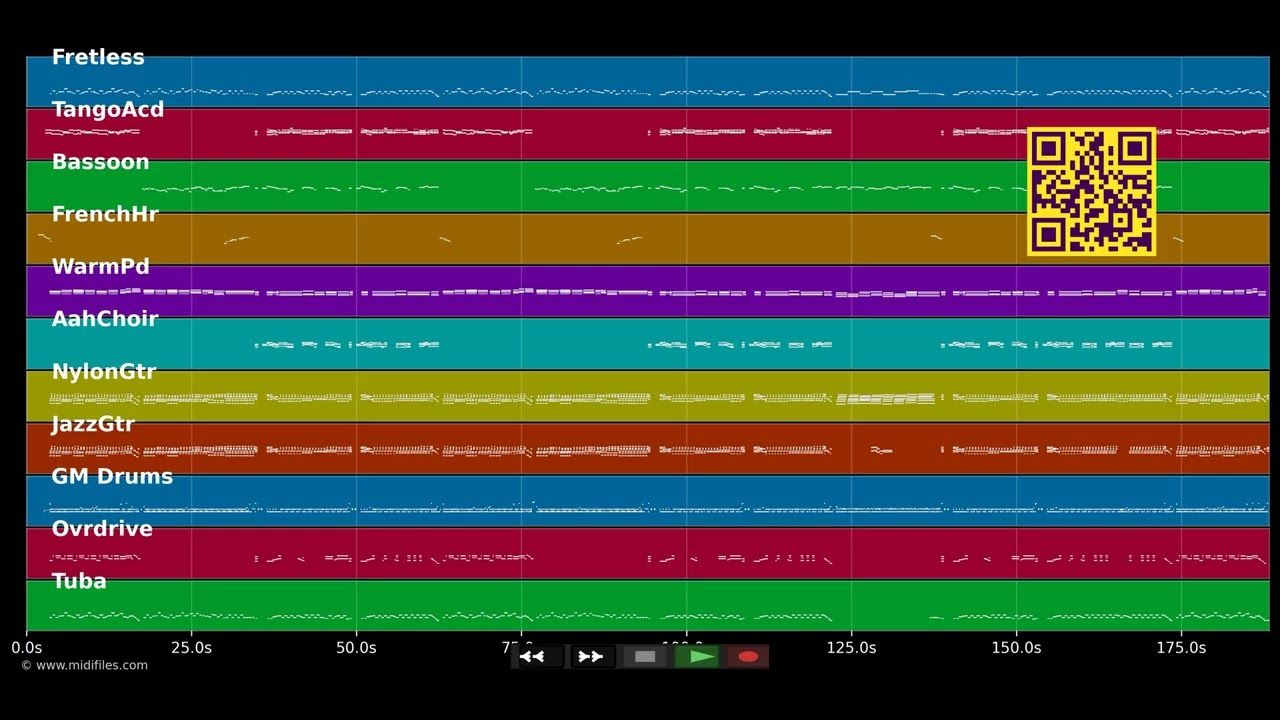This screenshot has height=720, width=1280.
Task: Click the 50.0s time axis label
Action: (x=356, y=648)
